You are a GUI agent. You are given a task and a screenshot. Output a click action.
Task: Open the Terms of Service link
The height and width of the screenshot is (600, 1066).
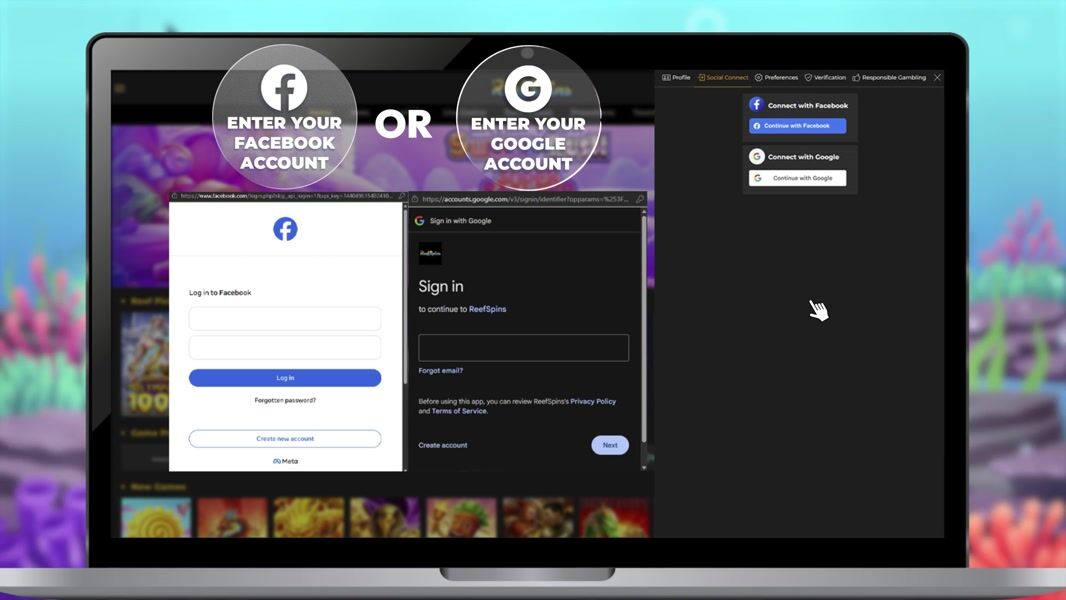[459, 411]
